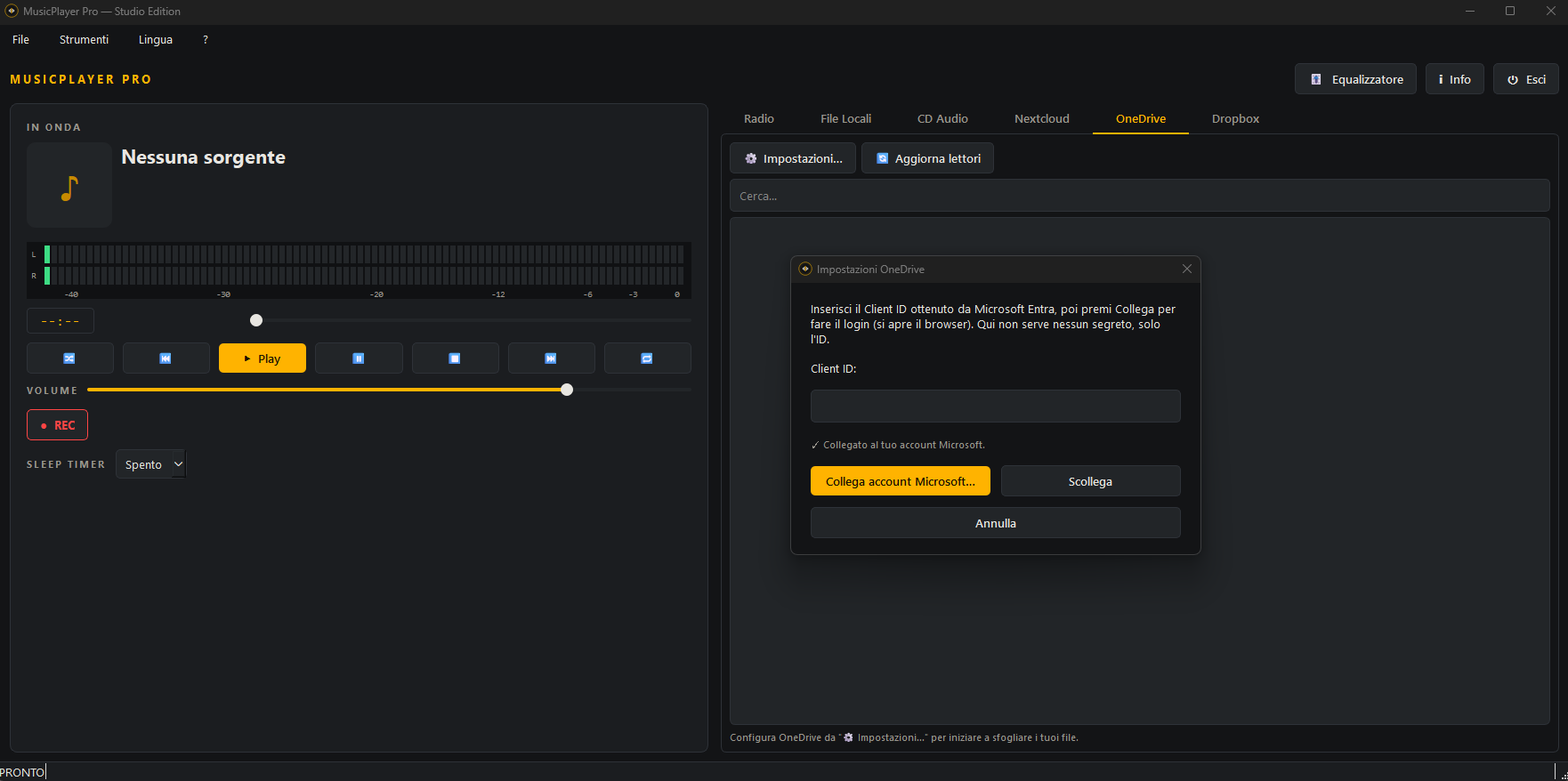Switch to the File Locali tab
Screen dimensions: 1568x781
point(845,118)
